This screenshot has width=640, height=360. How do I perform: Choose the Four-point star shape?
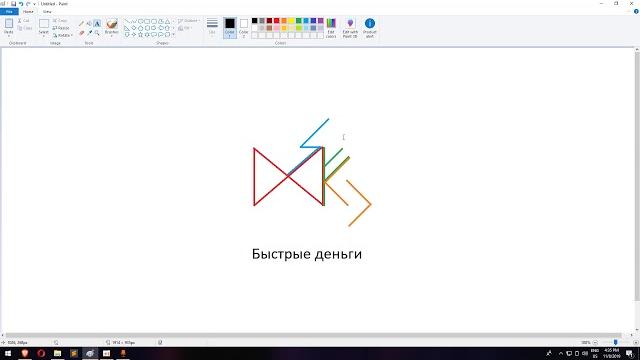[x=133, y=35]
